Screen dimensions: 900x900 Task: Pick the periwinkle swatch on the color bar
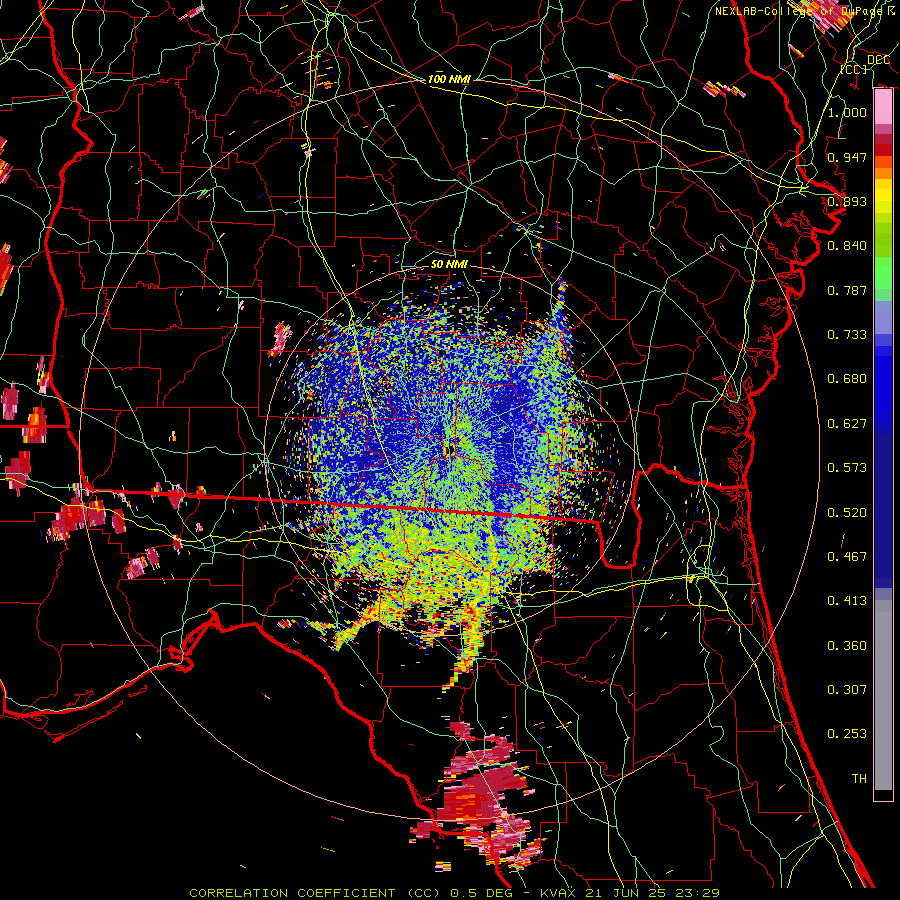pyautogui.click(x=883, y=317)
